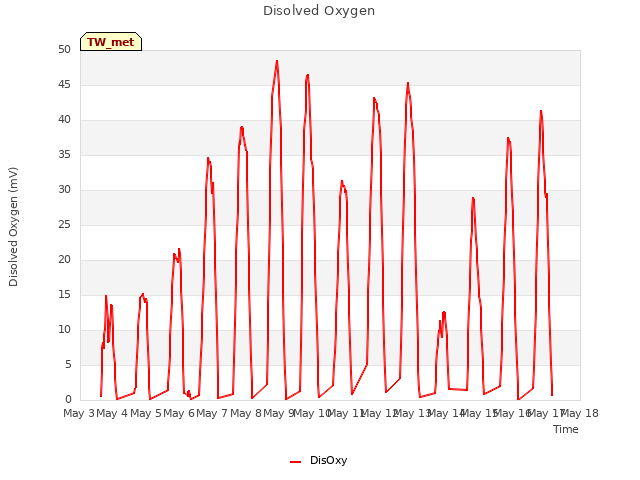The image size is (640, 480).
Task: Toggle the DisOxy legend entry
Action: (x=318, y=460)
